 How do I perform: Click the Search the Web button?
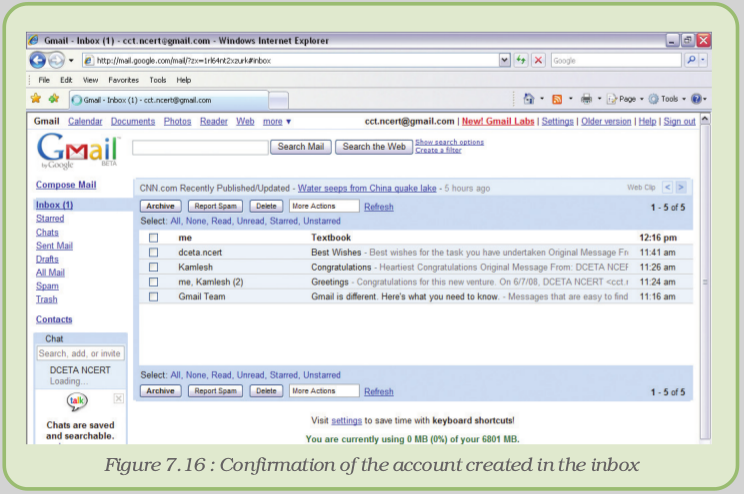tap(374, 147)
